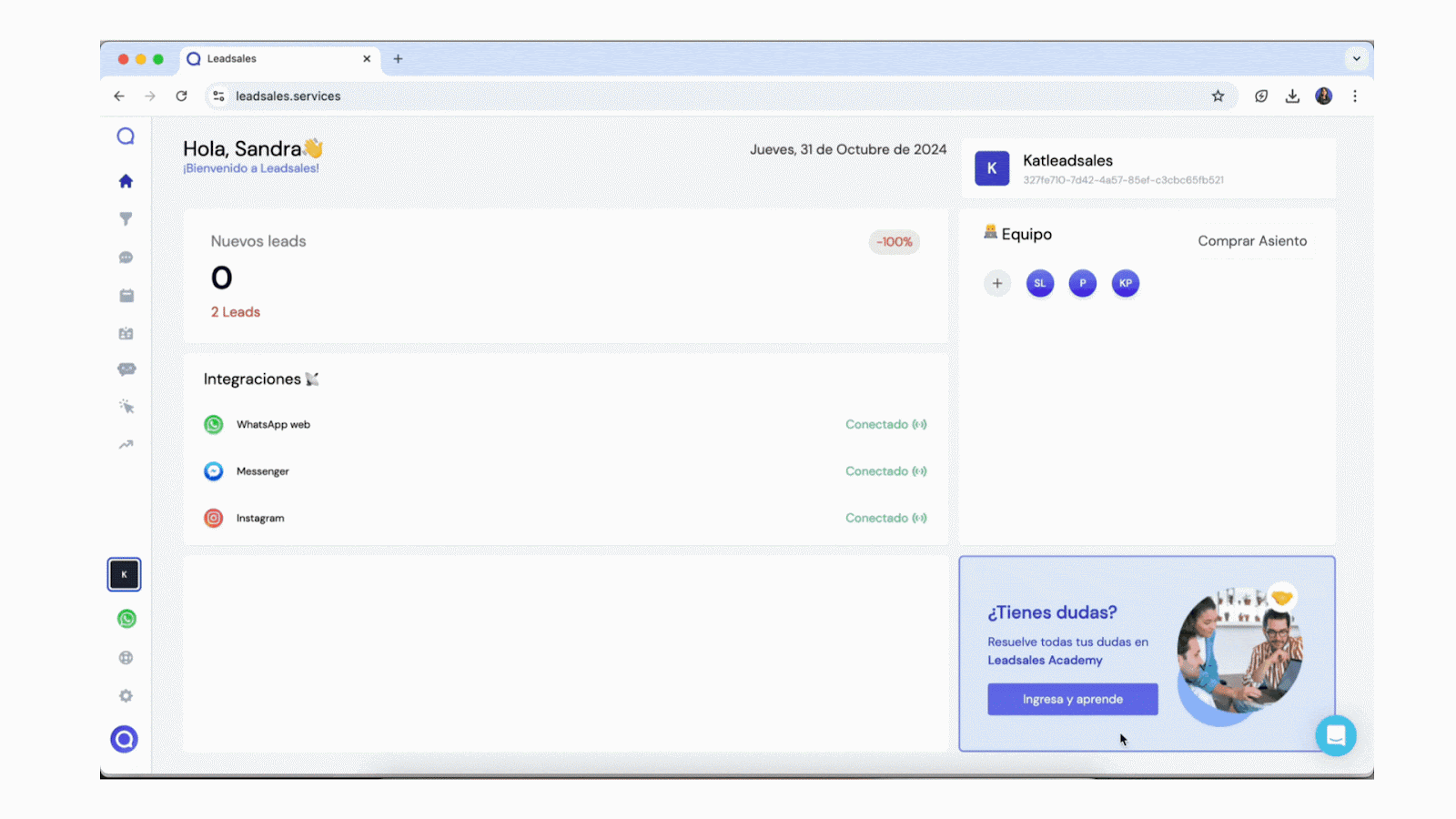The width and height of the screenshot is (1456, 819).
Task: Add a team member with plus button
Action: (x=997, y=283)
